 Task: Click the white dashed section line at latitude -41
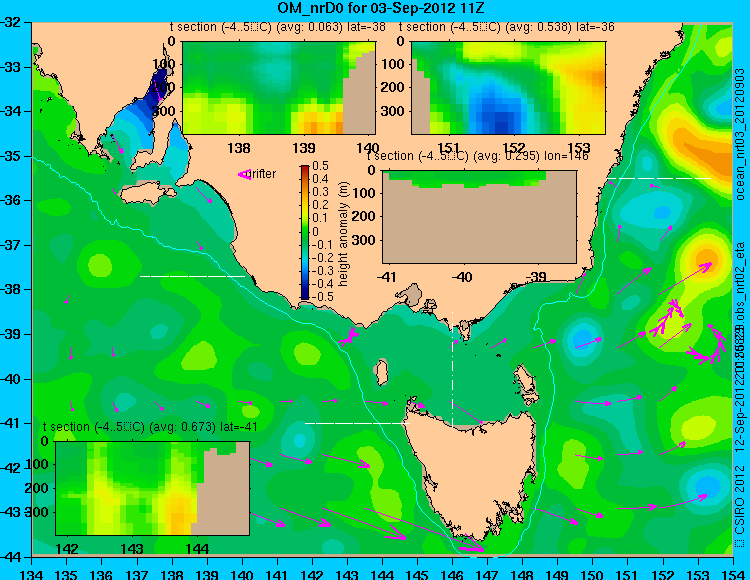357,423
